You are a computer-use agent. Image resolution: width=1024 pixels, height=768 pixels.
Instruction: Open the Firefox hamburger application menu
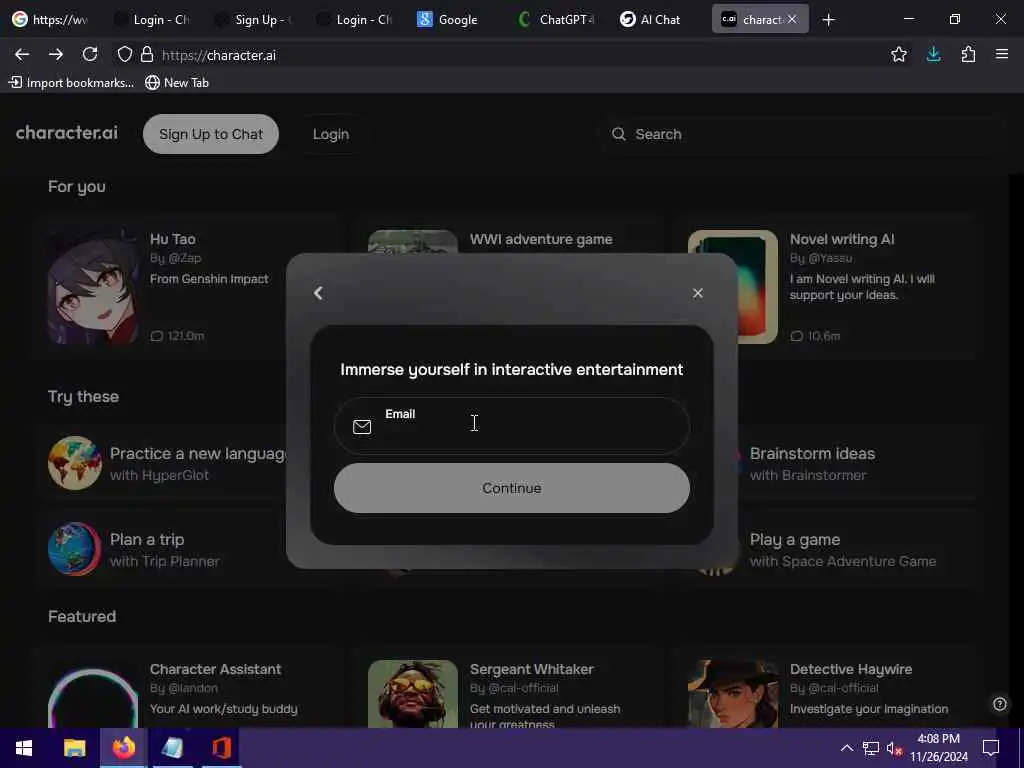(x=1002, y=55)
